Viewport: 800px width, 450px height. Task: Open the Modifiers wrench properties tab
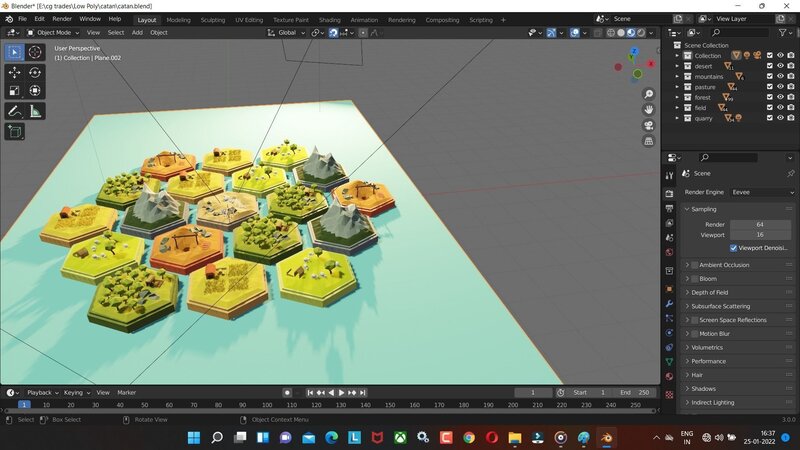(x=669, y=303)
